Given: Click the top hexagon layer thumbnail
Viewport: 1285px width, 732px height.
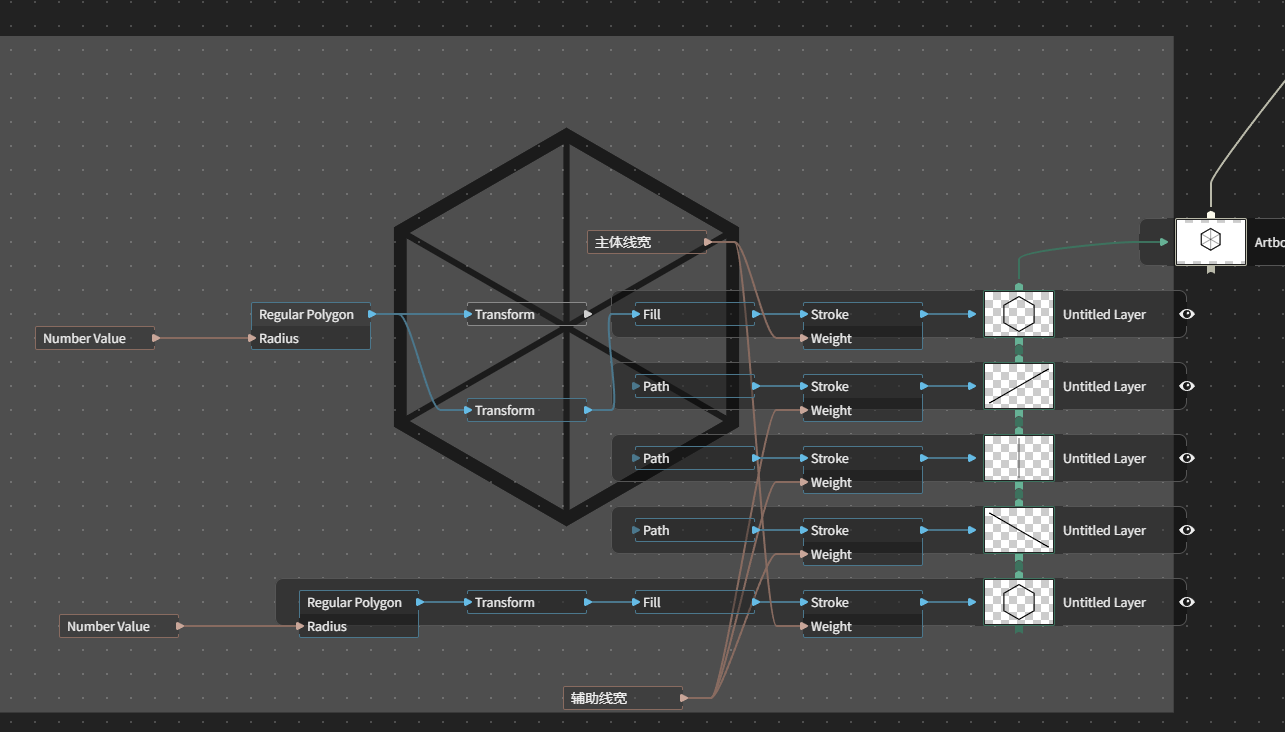Looking at the screenshot, I should 1019,314.
